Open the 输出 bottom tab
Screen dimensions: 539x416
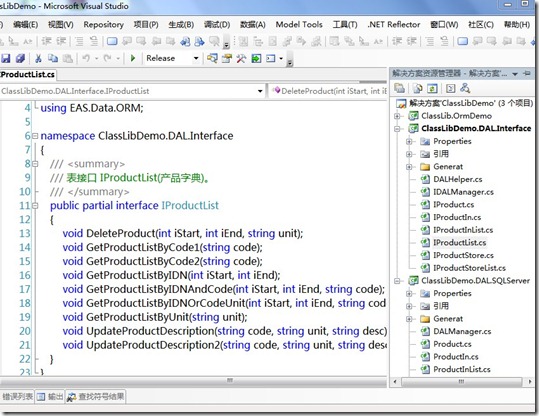[50, 397]
